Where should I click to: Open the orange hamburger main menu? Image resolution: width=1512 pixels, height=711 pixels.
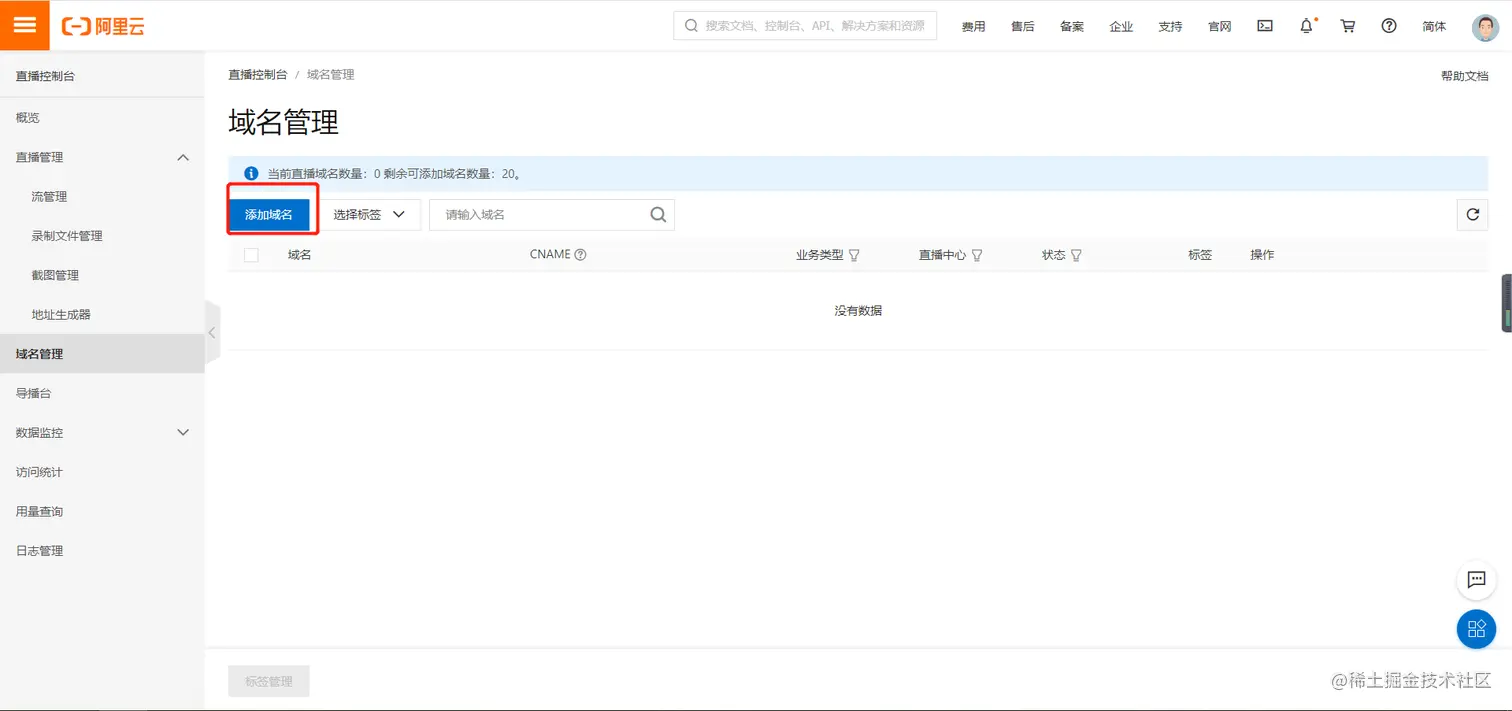pos(25,25)
